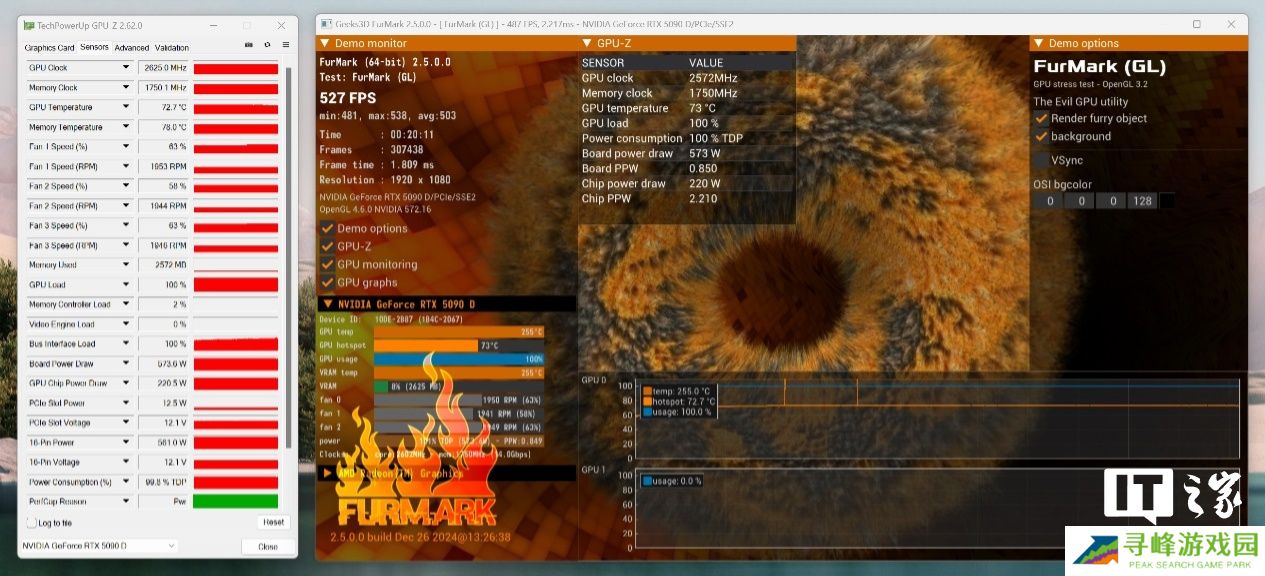The height and width of the screenshot is (576, 1265).
Task: Open the Validation tab in GPU-Z
Action: tap(172, 47)
